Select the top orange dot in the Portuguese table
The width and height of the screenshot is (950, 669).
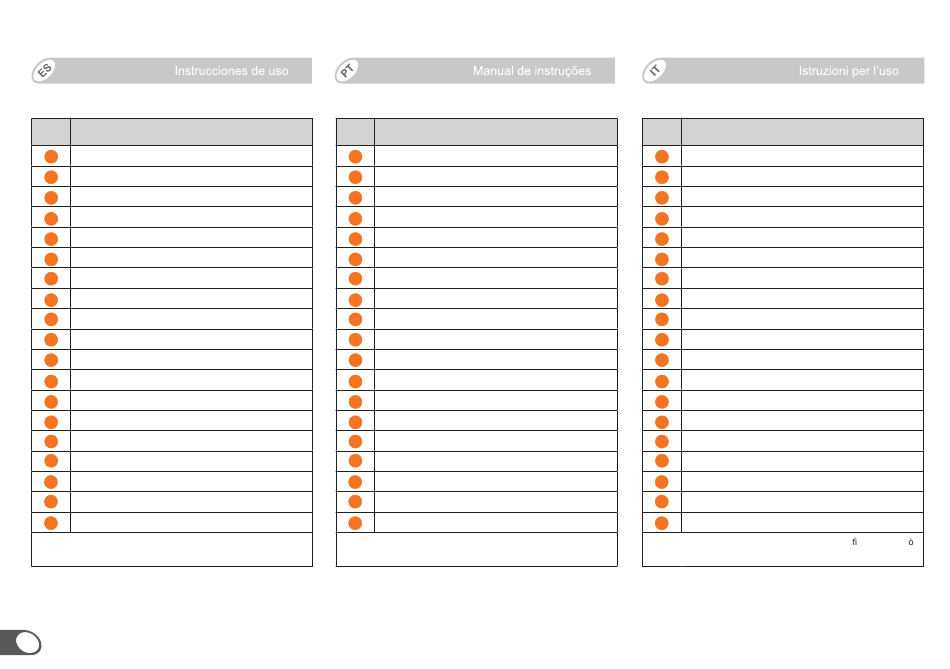[356, 157]
